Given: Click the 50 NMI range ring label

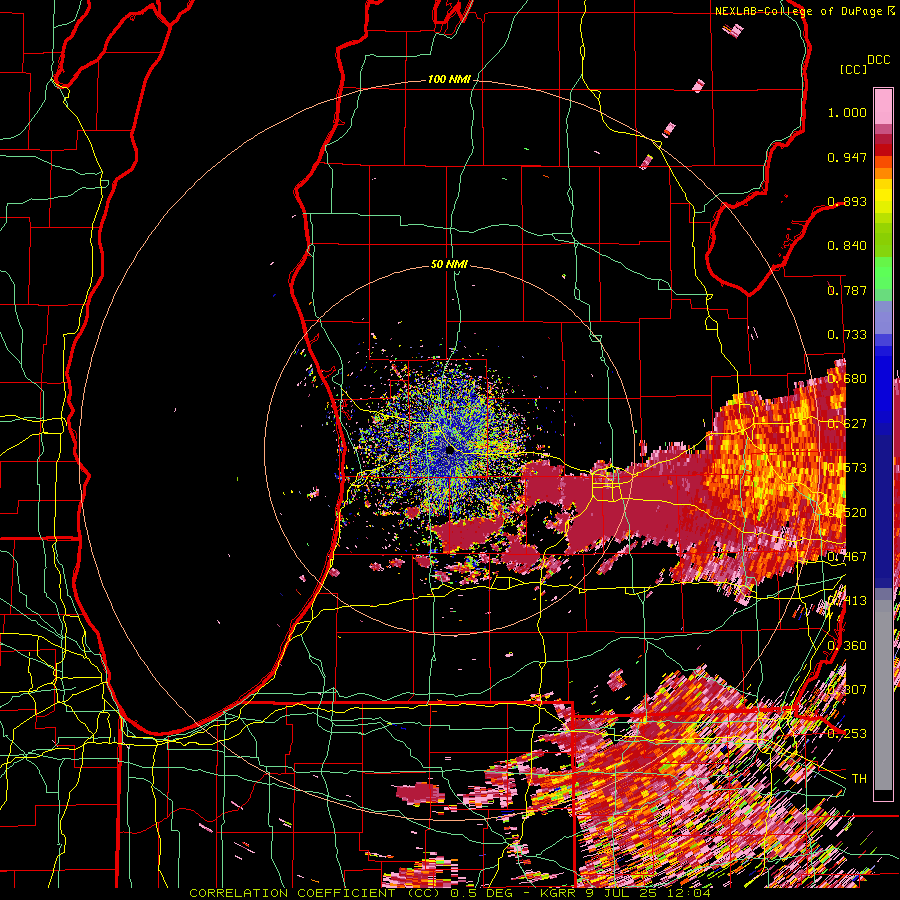Looking at the screenshot, I should click(449, 264).
